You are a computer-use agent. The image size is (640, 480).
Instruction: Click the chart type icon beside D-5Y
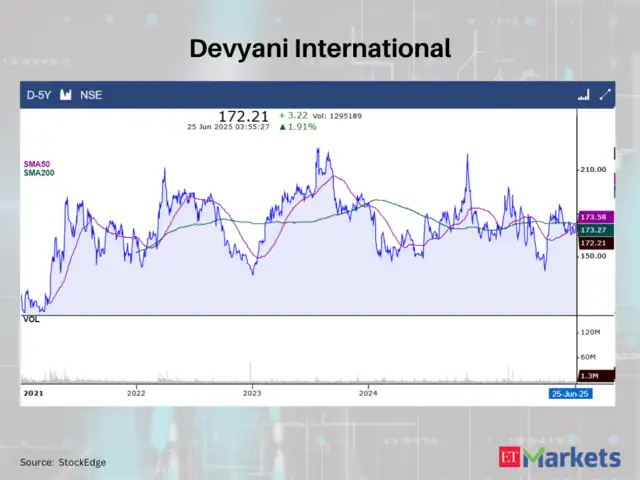pos(66,95)
